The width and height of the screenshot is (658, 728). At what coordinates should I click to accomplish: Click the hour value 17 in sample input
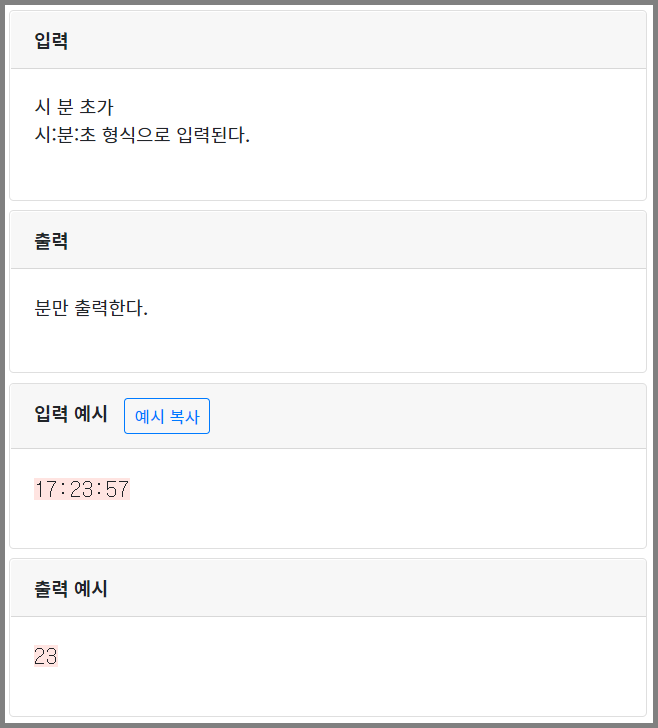pyautogui.click(x=46, y=489)
